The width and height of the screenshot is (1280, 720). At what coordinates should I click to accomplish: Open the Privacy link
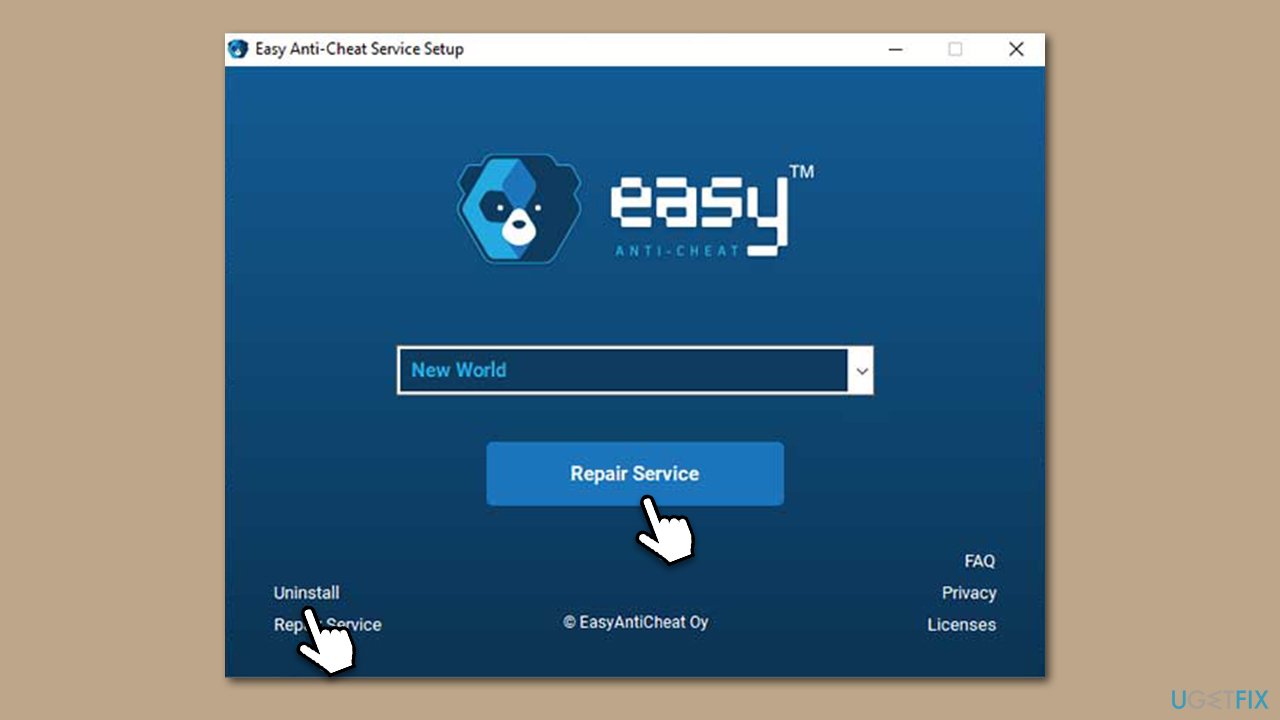coord(968,593)
